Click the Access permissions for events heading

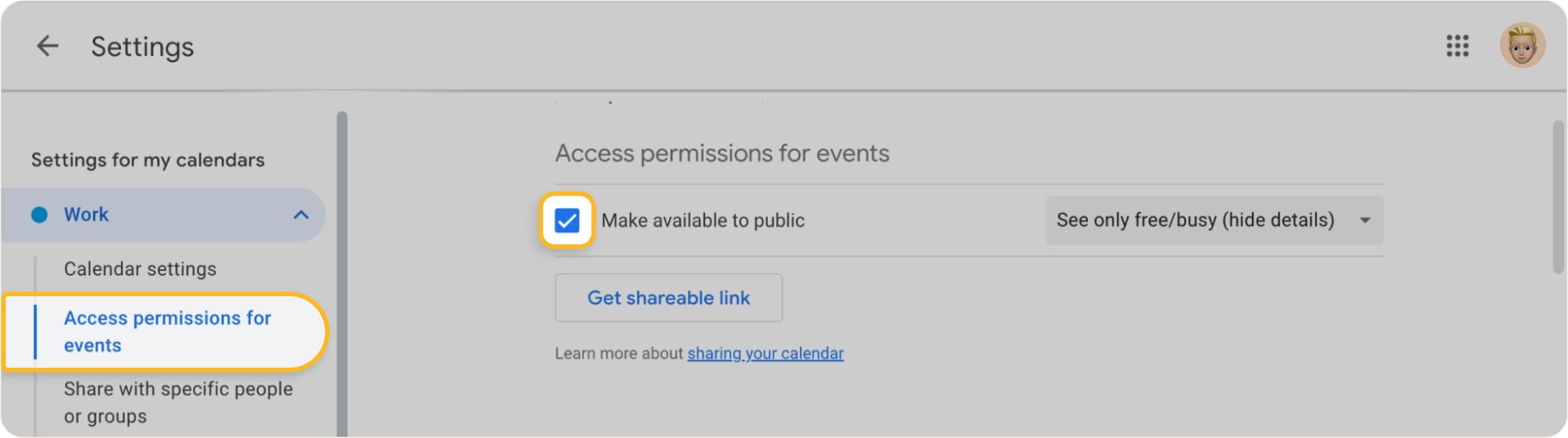tap(722, 153)
